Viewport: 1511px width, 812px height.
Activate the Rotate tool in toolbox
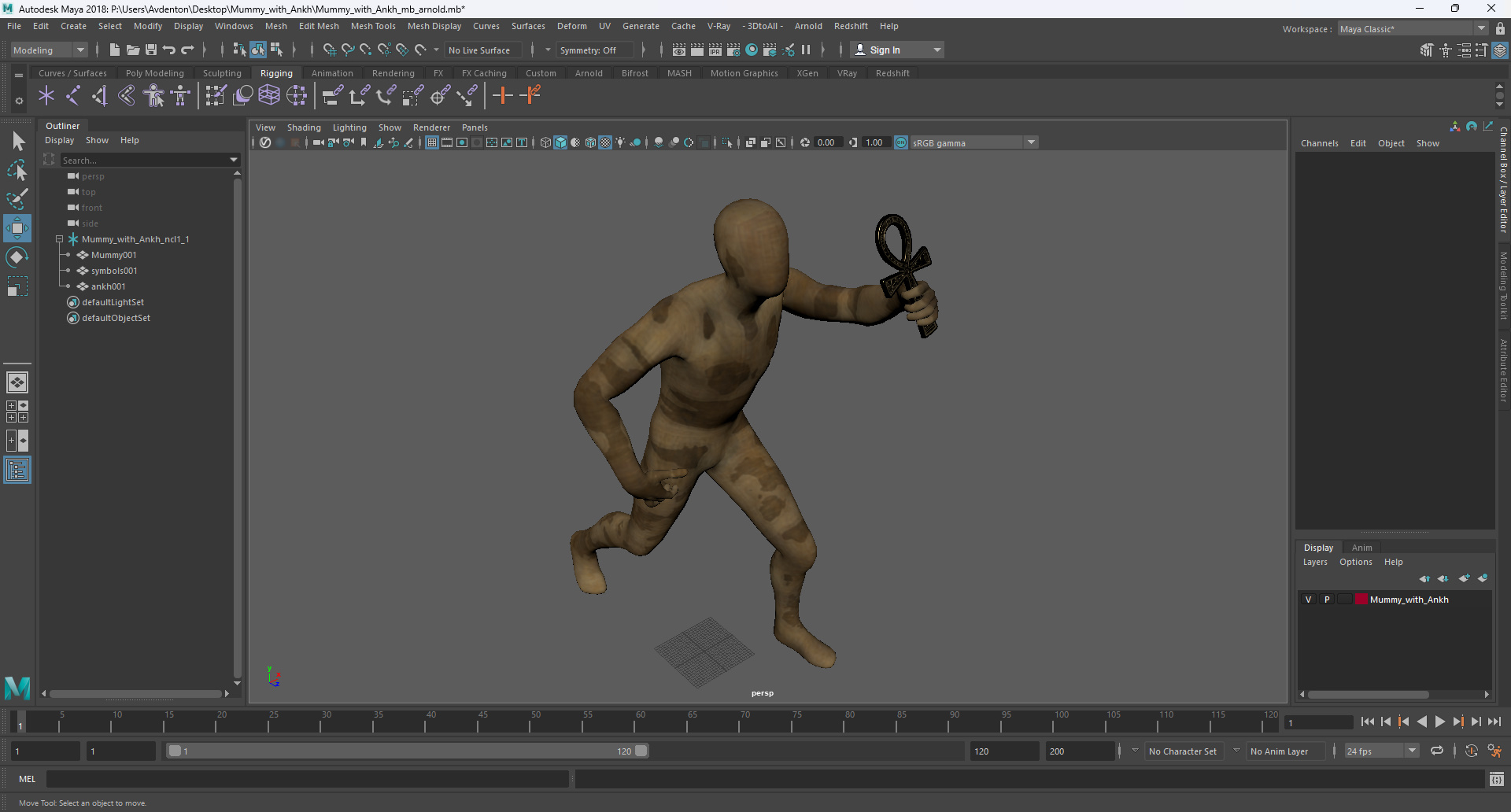17,257
